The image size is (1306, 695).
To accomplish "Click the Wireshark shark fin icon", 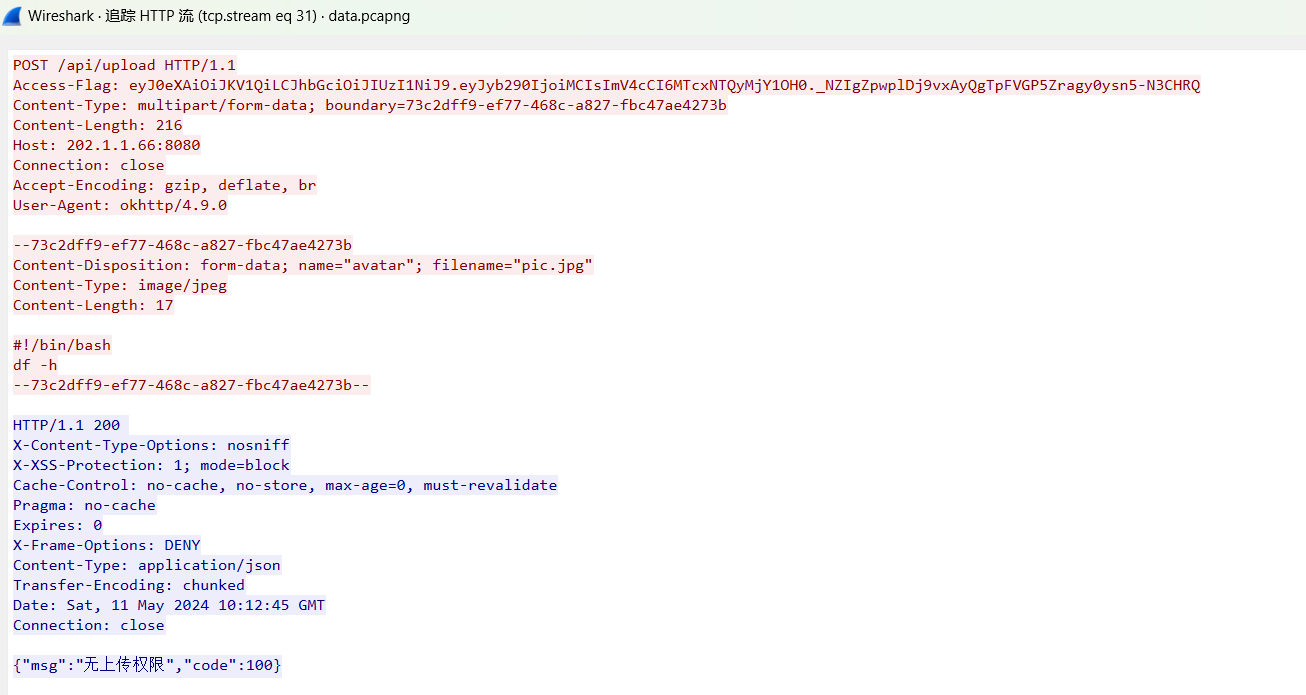I will (13, 16).
